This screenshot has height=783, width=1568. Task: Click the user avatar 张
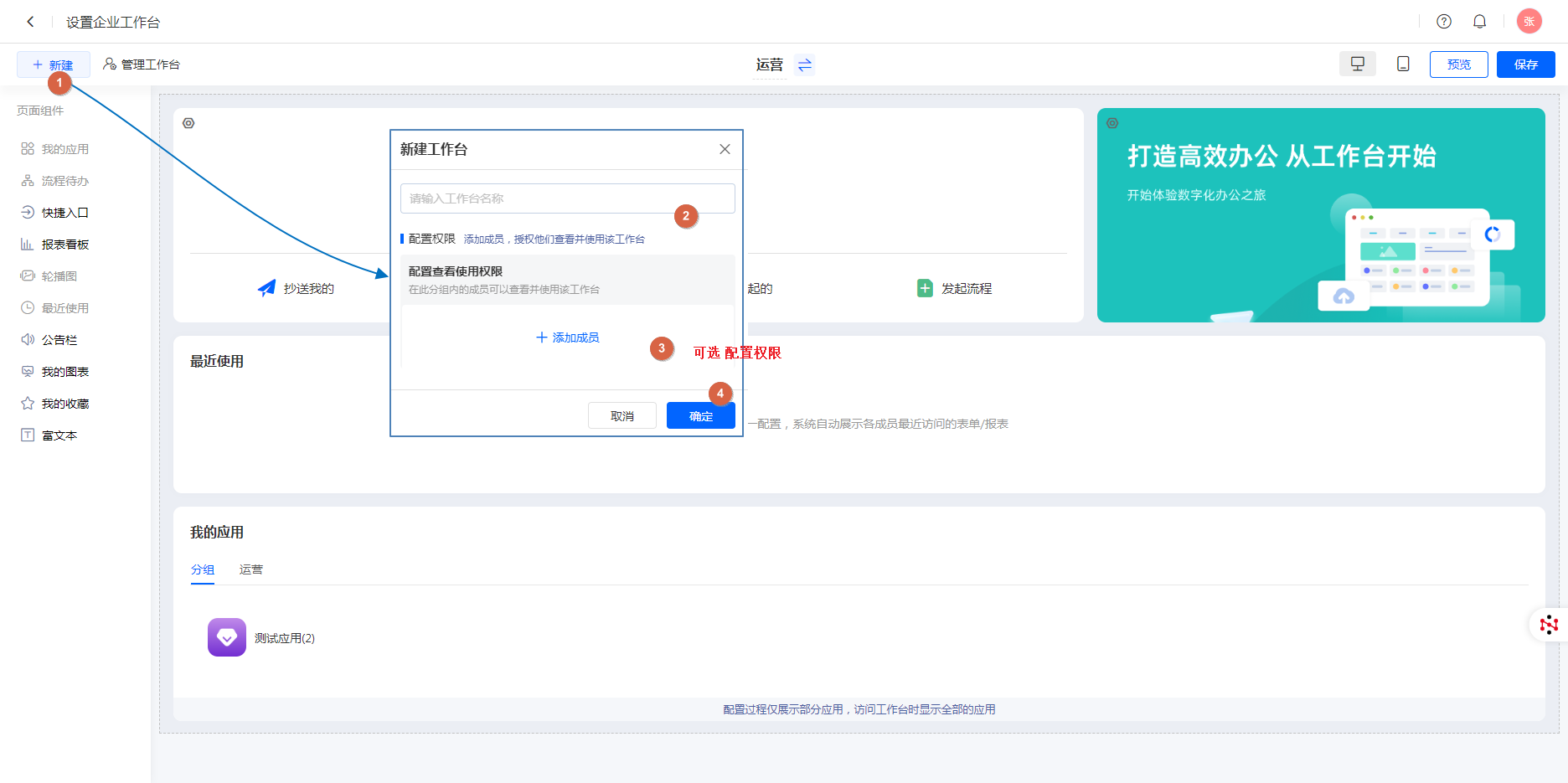1529,22
